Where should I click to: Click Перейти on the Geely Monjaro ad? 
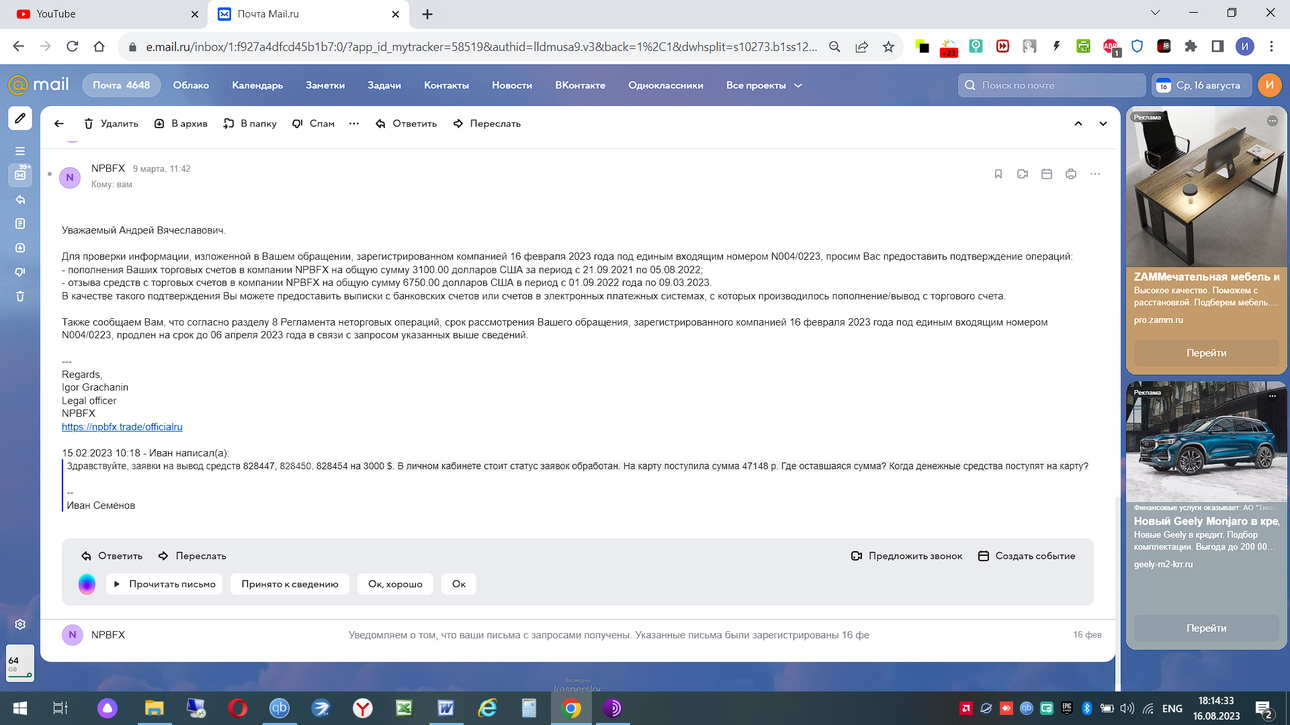tap(1206, 628)
